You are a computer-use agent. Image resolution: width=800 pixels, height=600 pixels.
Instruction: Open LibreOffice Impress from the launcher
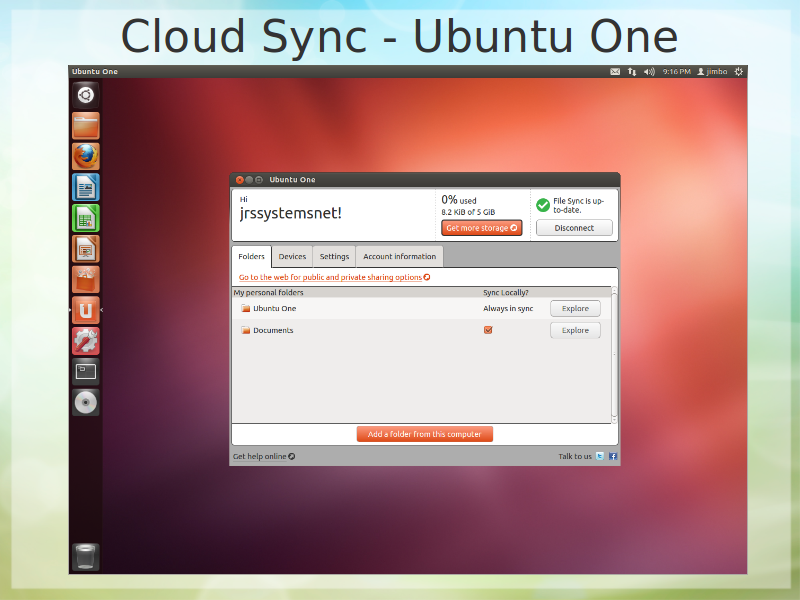pyautogui.click(x=86, y=249)
